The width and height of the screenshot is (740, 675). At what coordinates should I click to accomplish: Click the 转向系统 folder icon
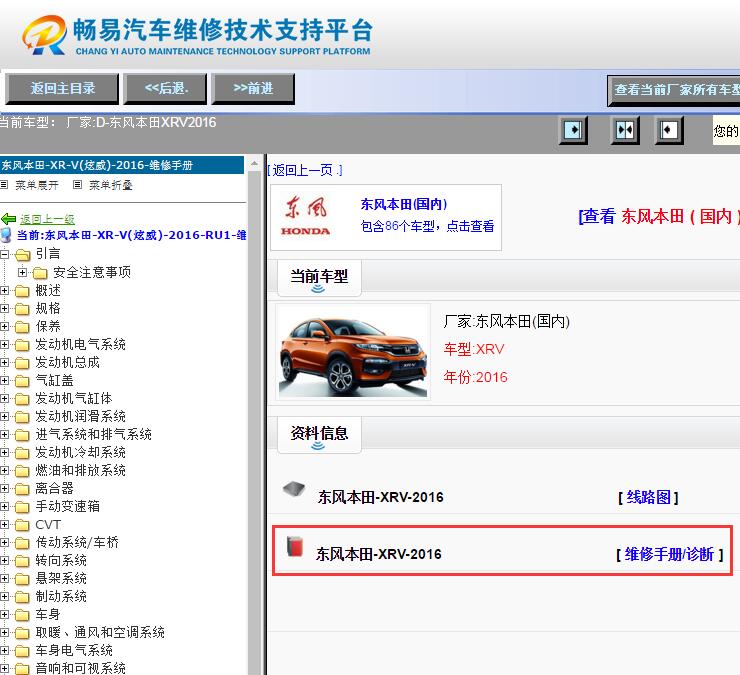point(22,561)
